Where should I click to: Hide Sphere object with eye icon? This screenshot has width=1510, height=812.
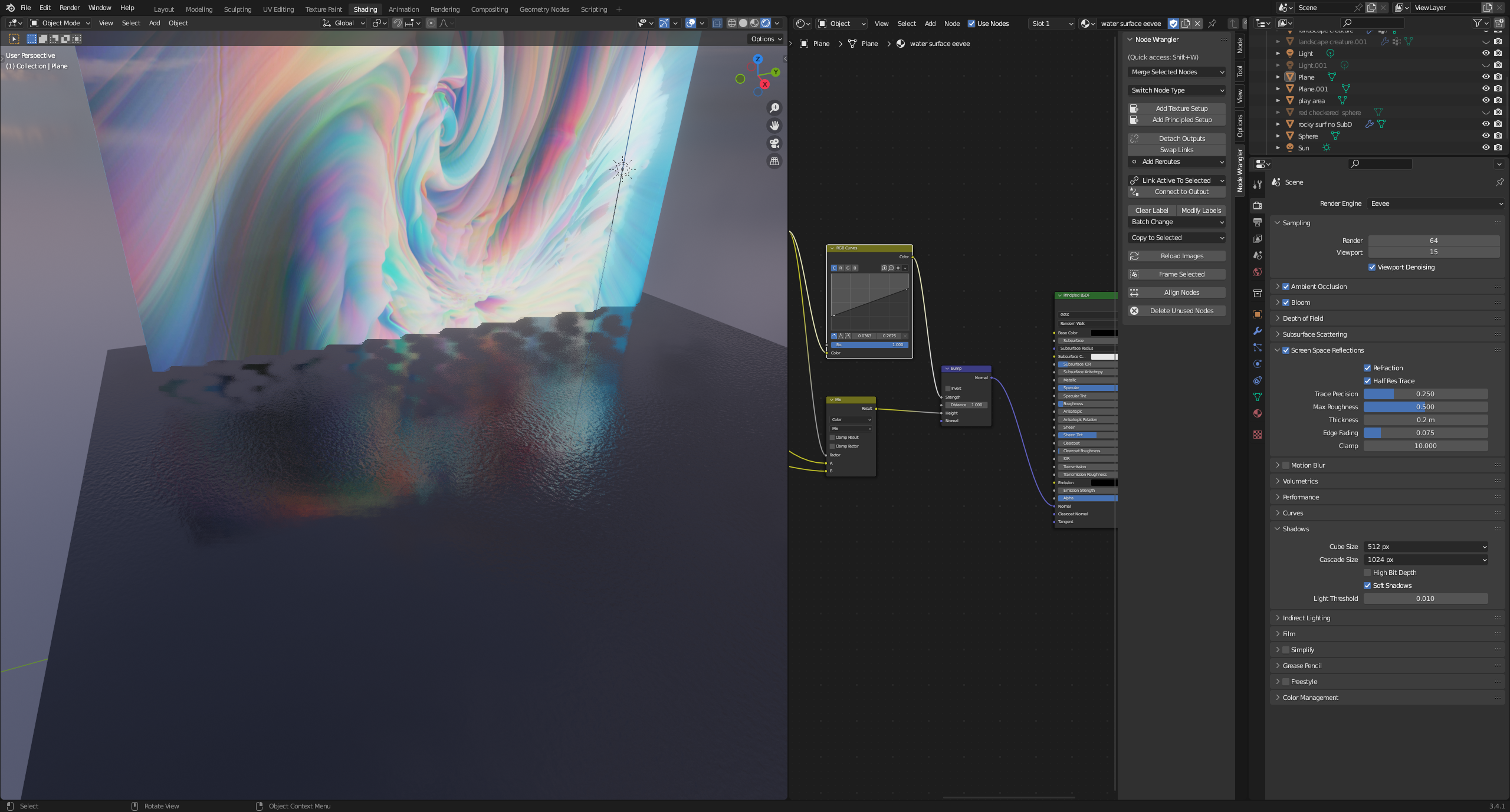1486,136
